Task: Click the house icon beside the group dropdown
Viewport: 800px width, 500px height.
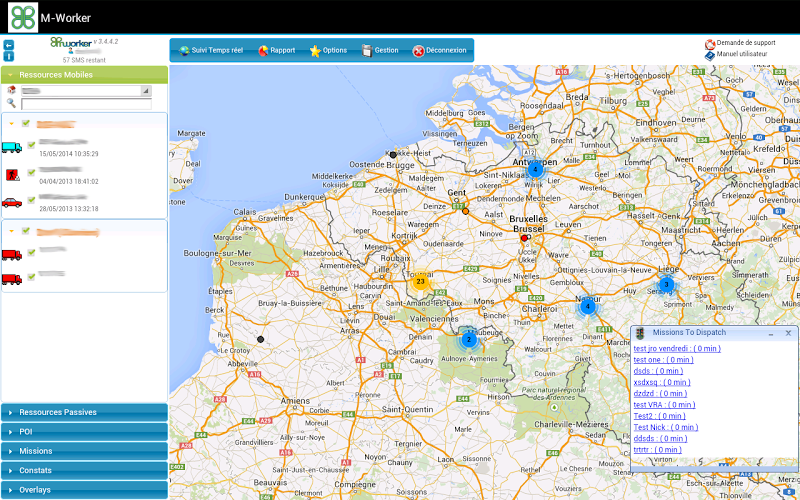Action: coord(11,90)
